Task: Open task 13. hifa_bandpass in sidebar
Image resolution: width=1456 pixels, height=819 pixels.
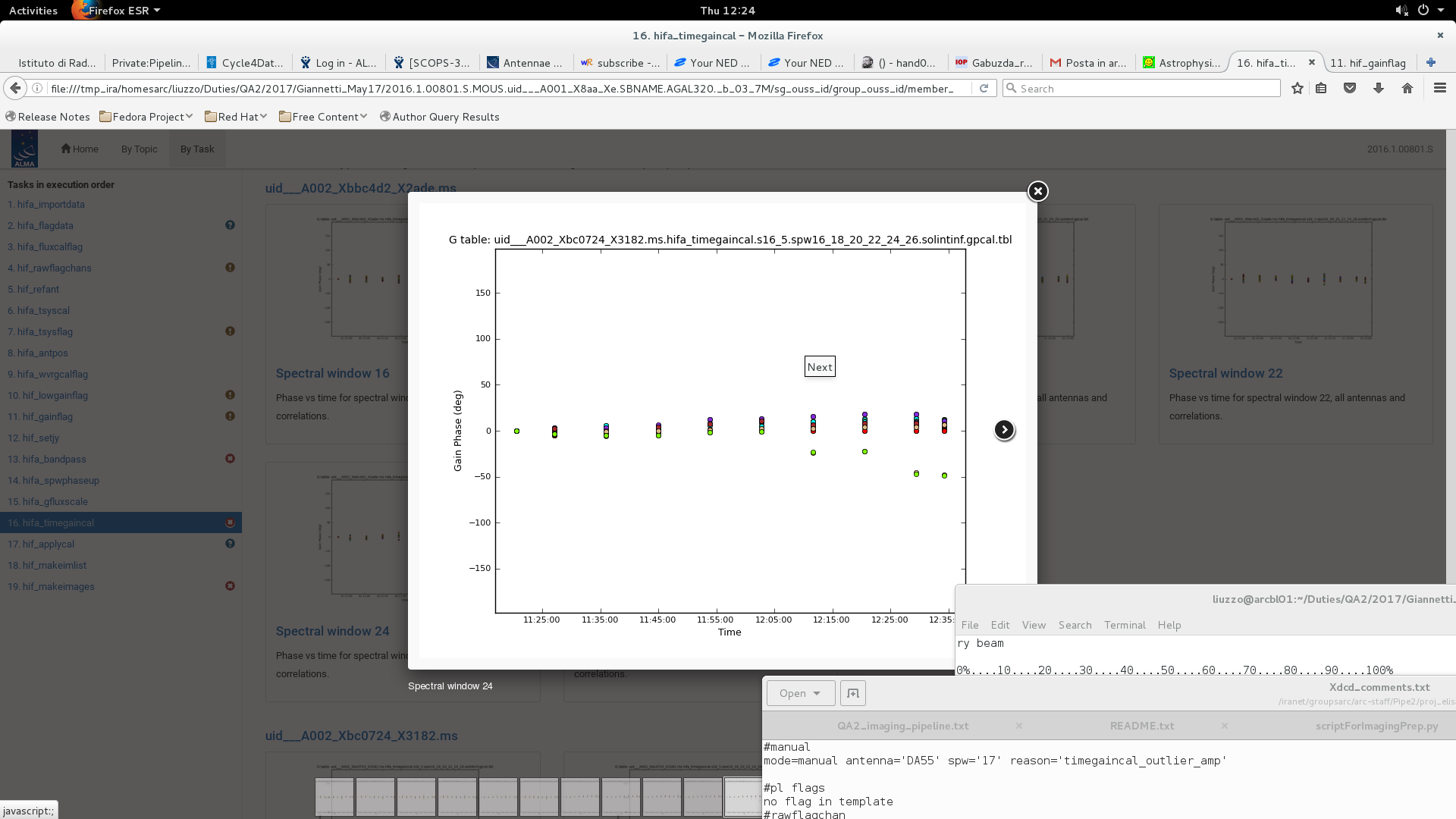Action: 47,459
